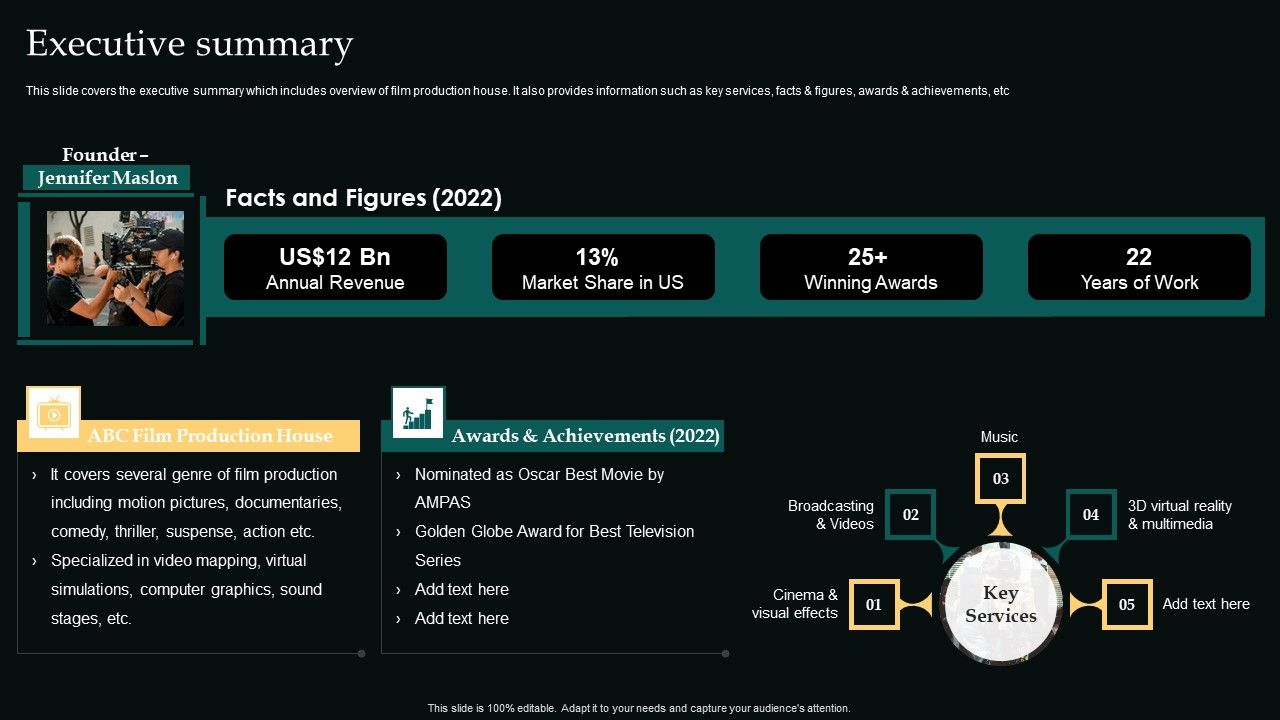Click the 13% Market Share in US box
The image size is (1280, 720).
tap(603, 267)
